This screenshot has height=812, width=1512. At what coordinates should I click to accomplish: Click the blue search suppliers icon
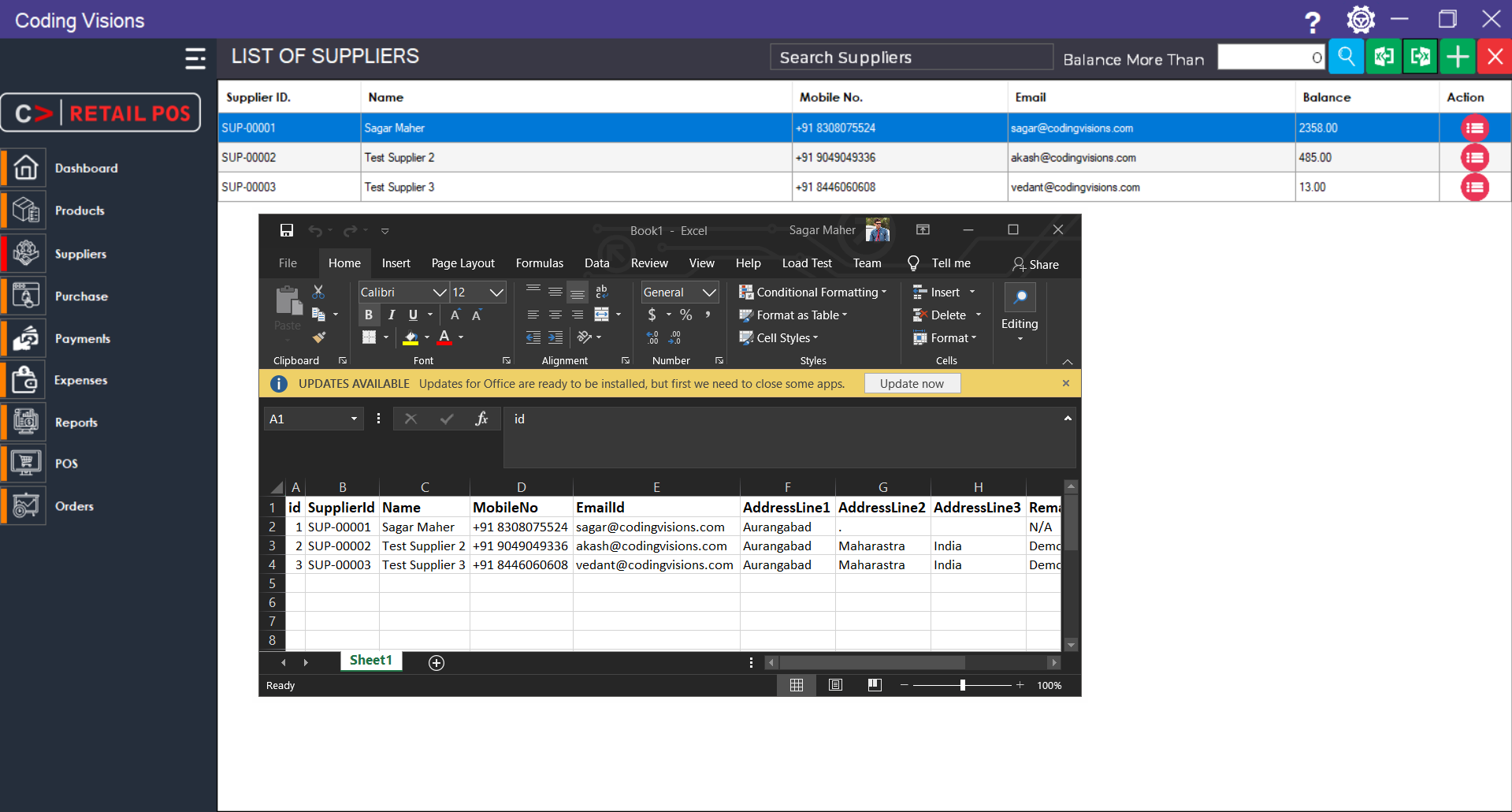1346,57
